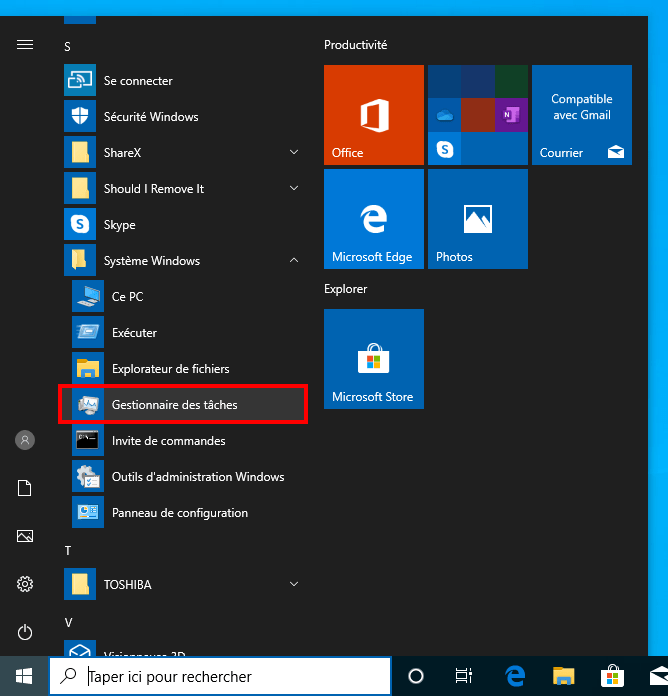This screenshot has width=668, height=696.
Task: Expand the ShareX folder chevron
Action: coord(294,152)
